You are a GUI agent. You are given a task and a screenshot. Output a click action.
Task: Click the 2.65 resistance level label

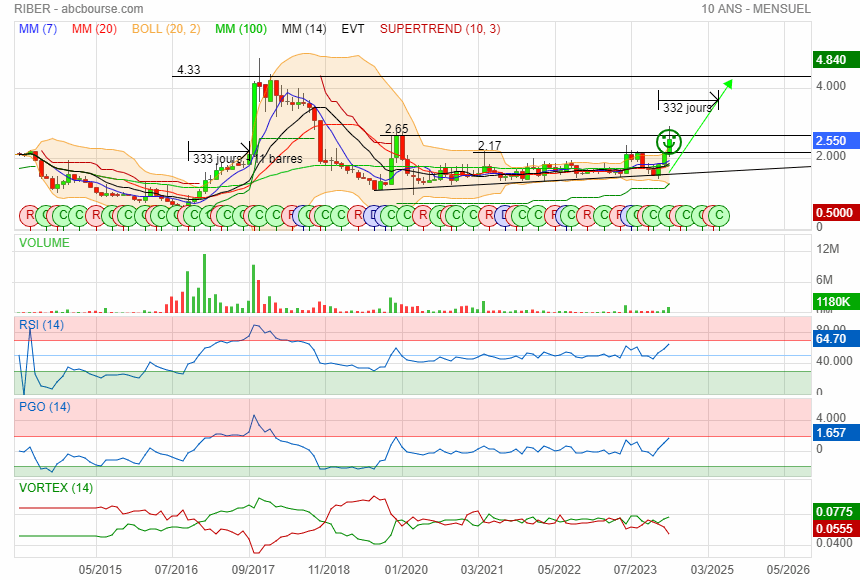tap(397, 129)
